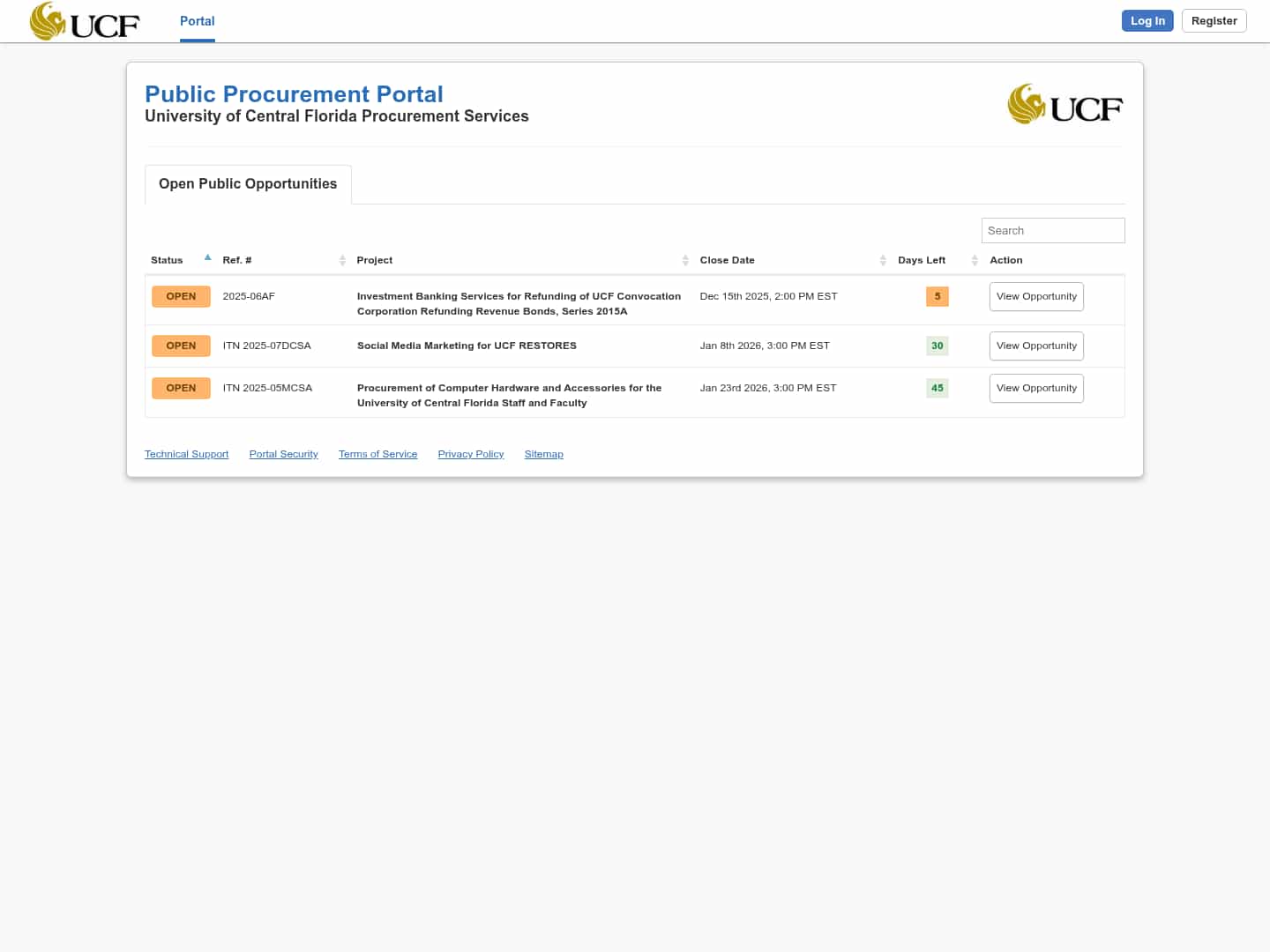Viewport: 1270px width, 952px height.
Task: Focus the Search input field
Action: (x=1052, y=230)
